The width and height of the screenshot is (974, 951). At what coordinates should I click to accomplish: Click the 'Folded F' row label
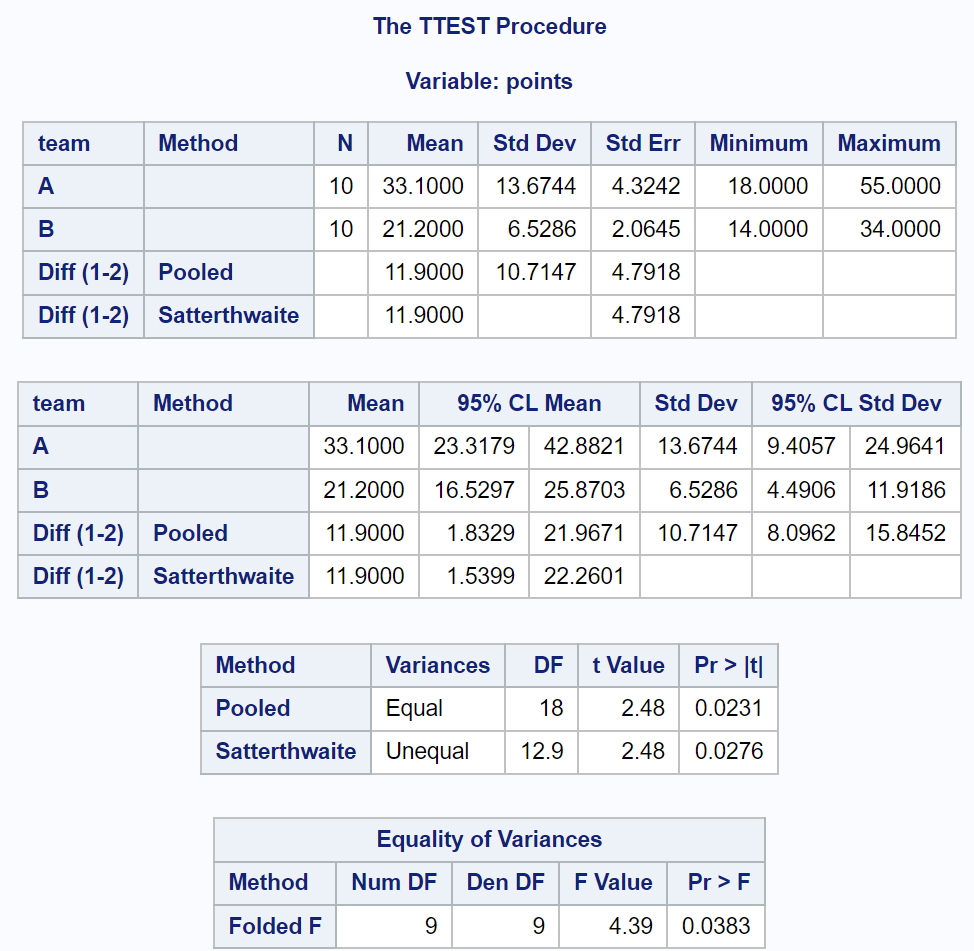(275, 926)
